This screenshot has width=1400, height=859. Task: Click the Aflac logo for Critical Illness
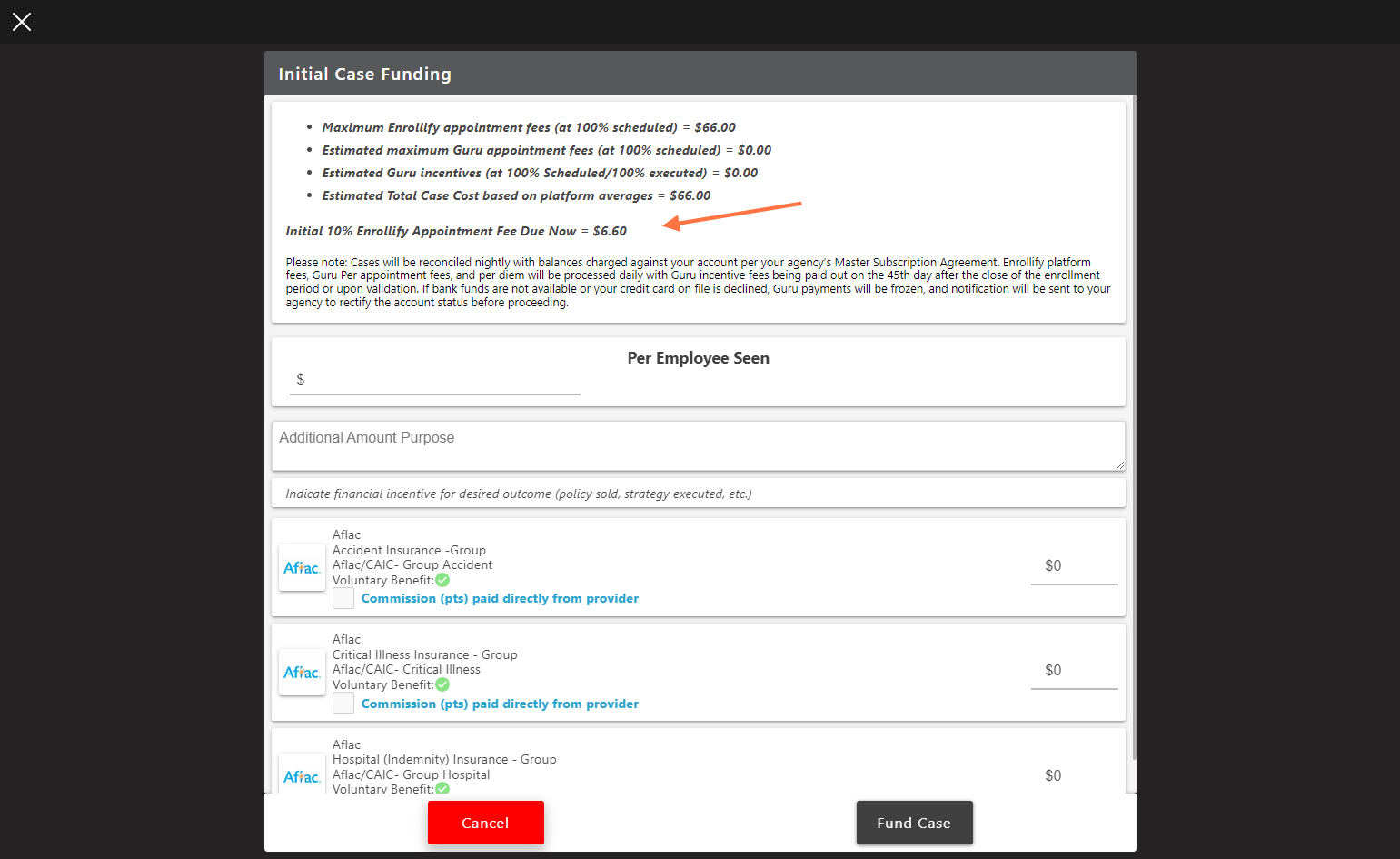click(x=302, y=672)
